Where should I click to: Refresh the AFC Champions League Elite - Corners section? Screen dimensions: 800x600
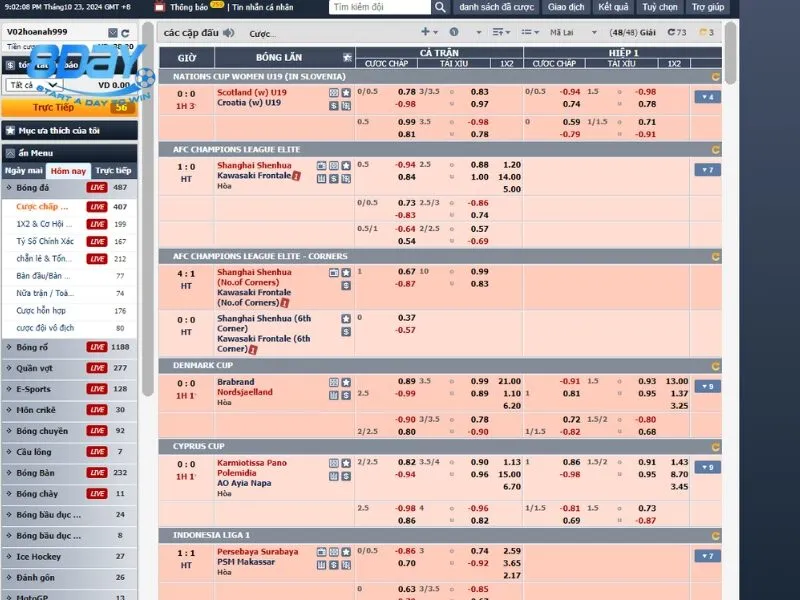coord(715,257)
